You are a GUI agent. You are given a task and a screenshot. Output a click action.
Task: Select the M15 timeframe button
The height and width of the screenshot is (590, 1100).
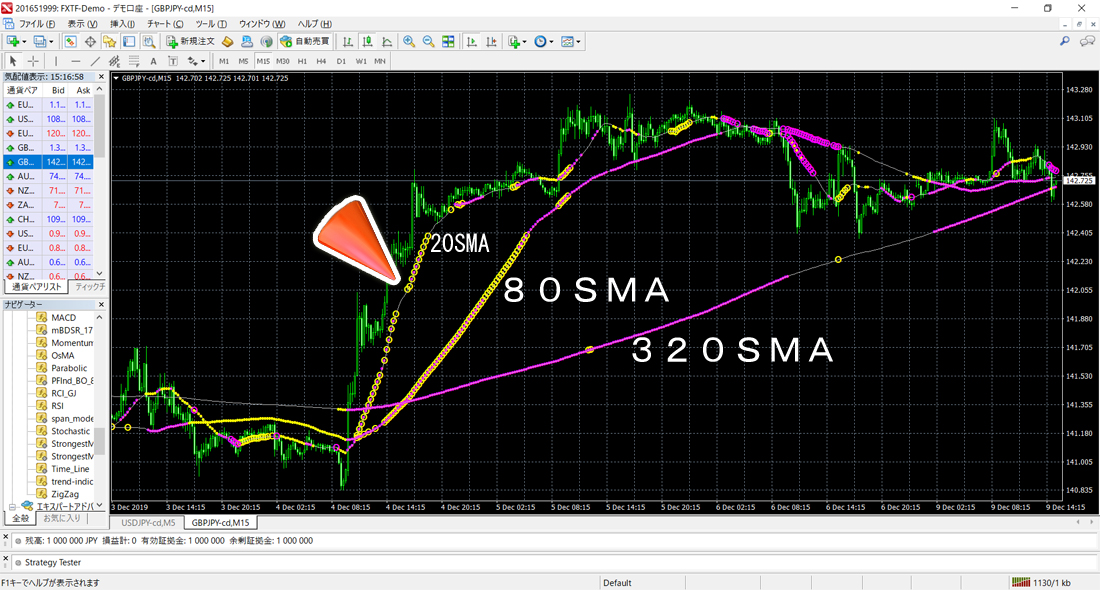(x=263, y=61)
